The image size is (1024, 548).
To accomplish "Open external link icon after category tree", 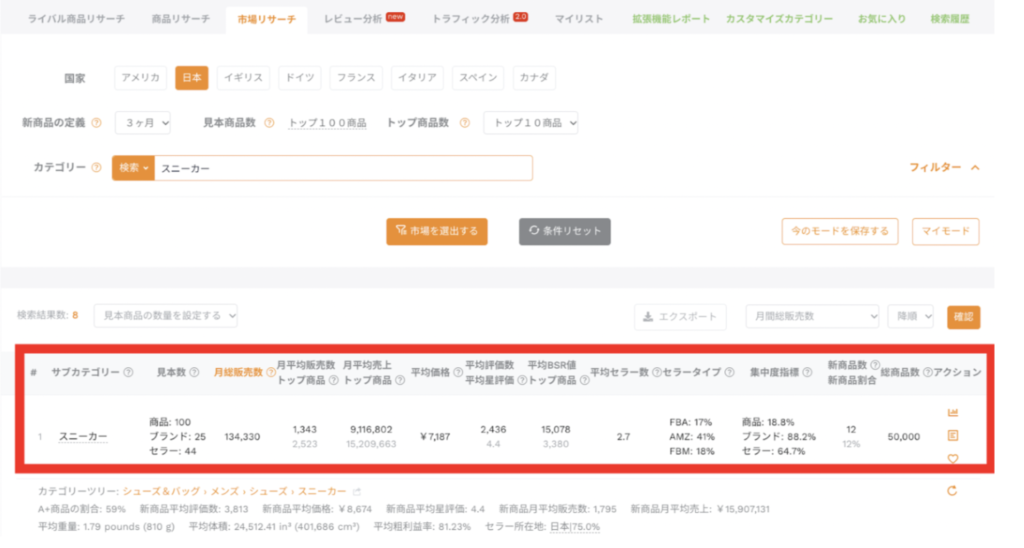I will click(356, 492).
